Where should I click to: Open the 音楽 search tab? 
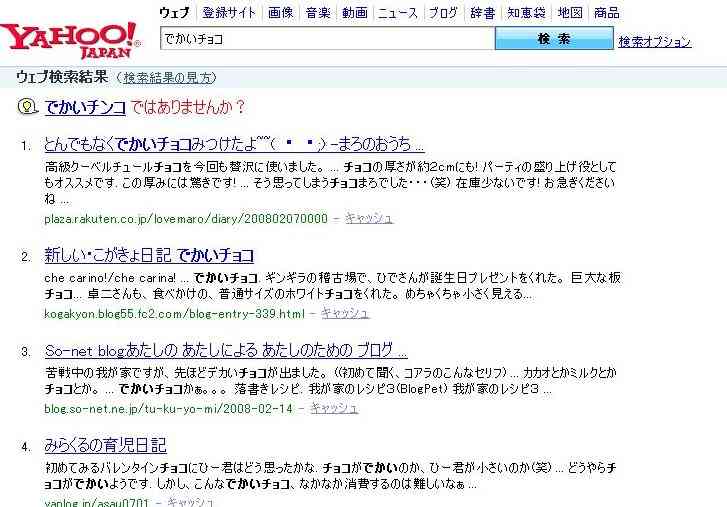(x=318, y=13)
